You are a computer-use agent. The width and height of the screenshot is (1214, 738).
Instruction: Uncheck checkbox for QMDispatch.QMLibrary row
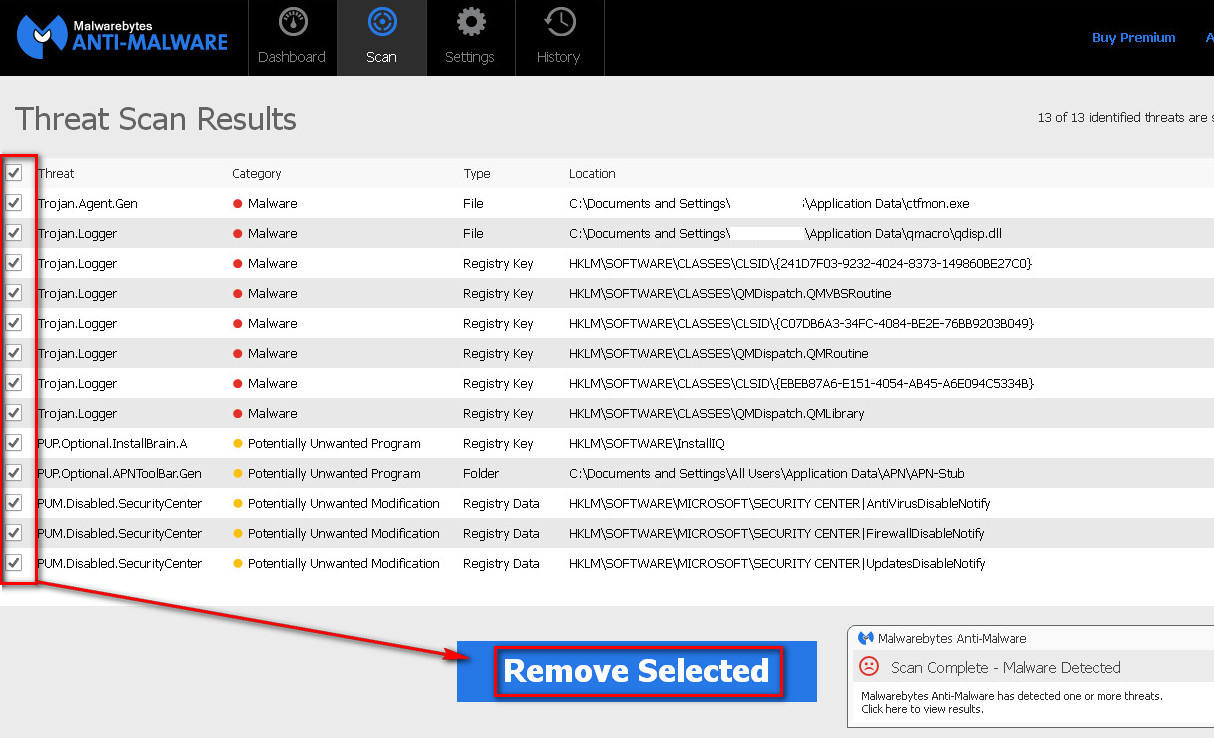tap(14, 413)
